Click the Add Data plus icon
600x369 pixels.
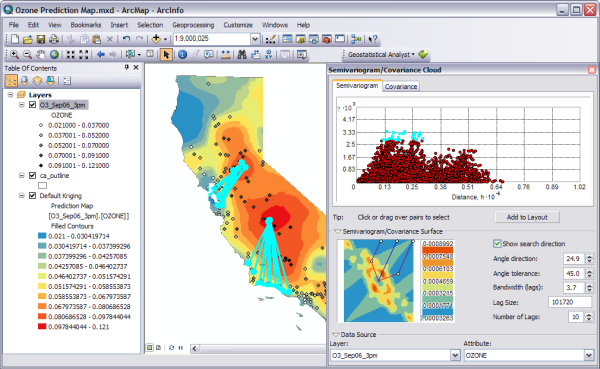tap(156, 39)
